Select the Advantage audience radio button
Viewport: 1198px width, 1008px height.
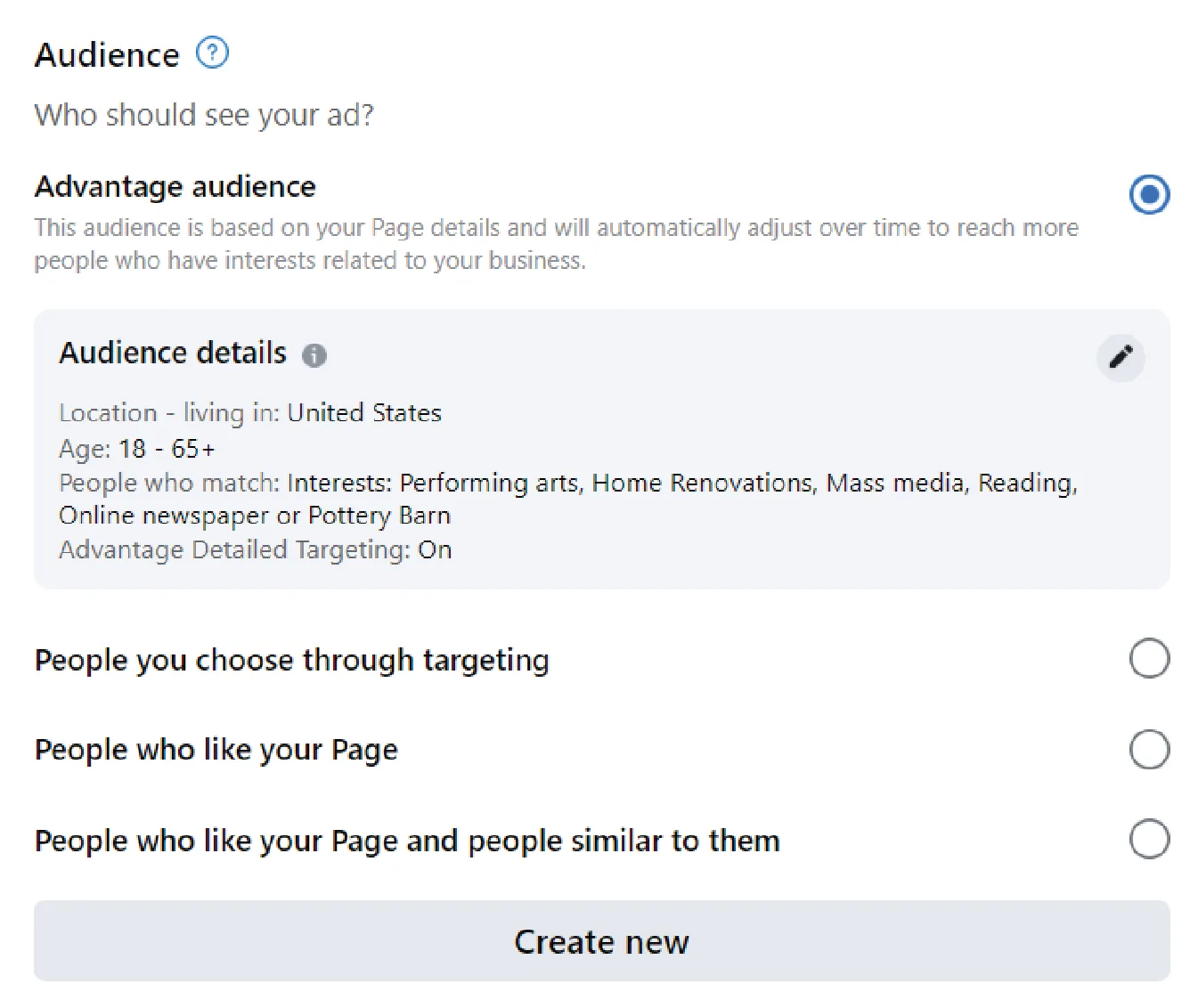click(x=1149, y=194)
